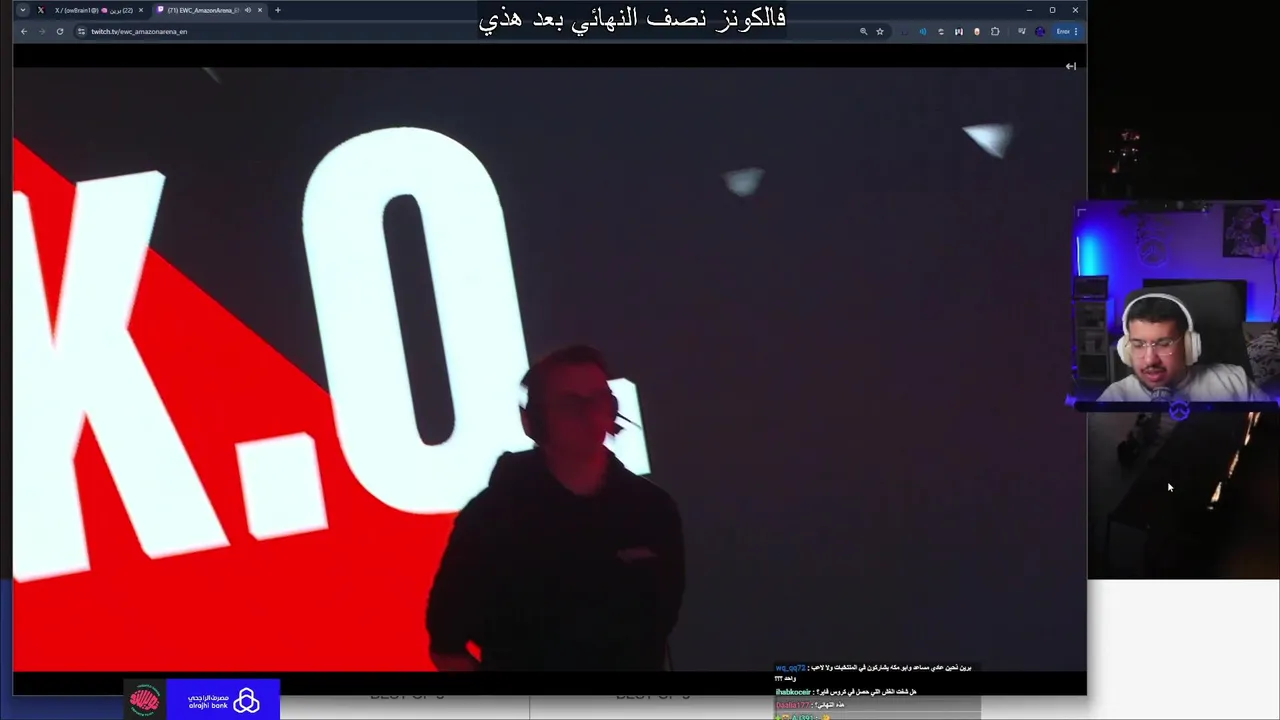Reload the Twitch page
Screen dimensions: 1280x720
(x=60, y=31)
